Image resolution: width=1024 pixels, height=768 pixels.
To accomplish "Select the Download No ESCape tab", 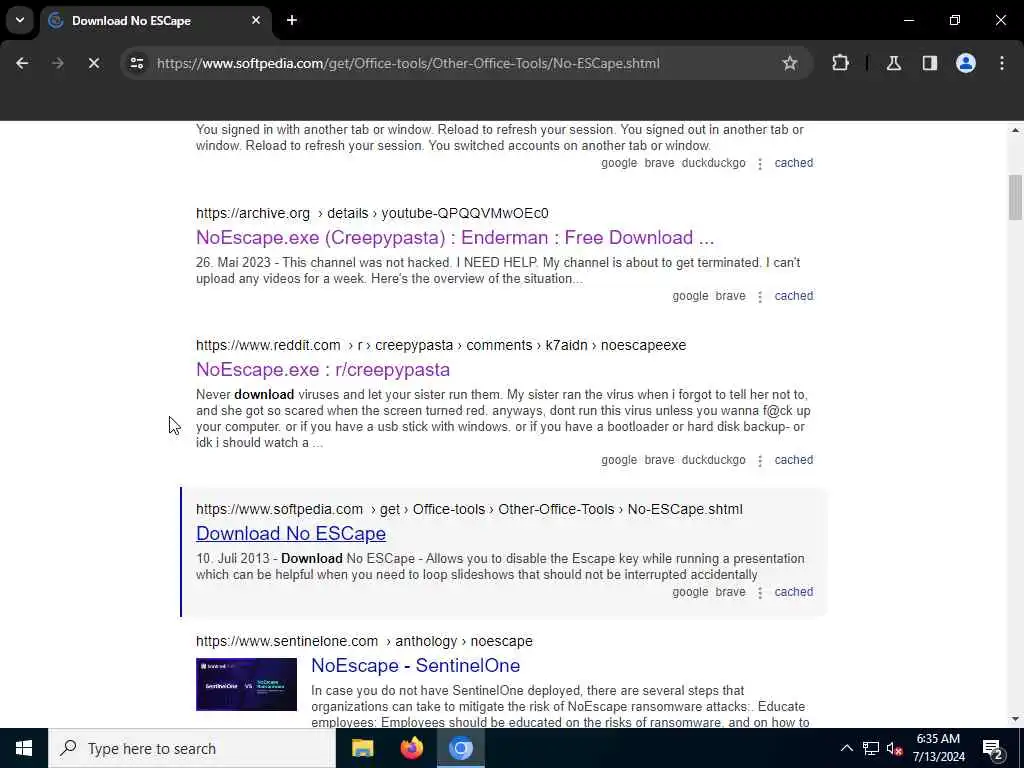I will tap(155, 21).
